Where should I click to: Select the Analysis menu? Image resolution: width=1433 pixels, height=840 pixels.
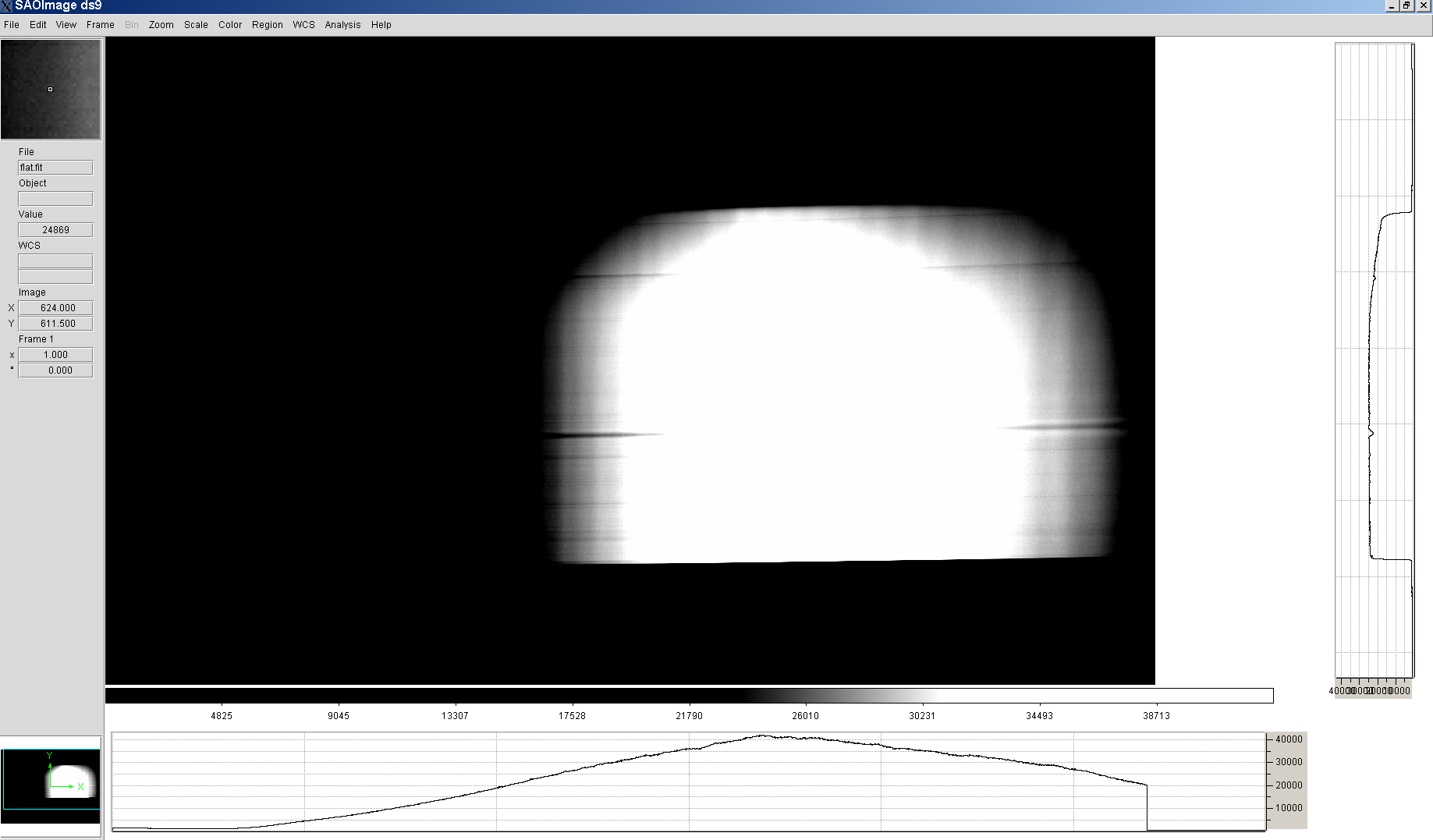342,25
